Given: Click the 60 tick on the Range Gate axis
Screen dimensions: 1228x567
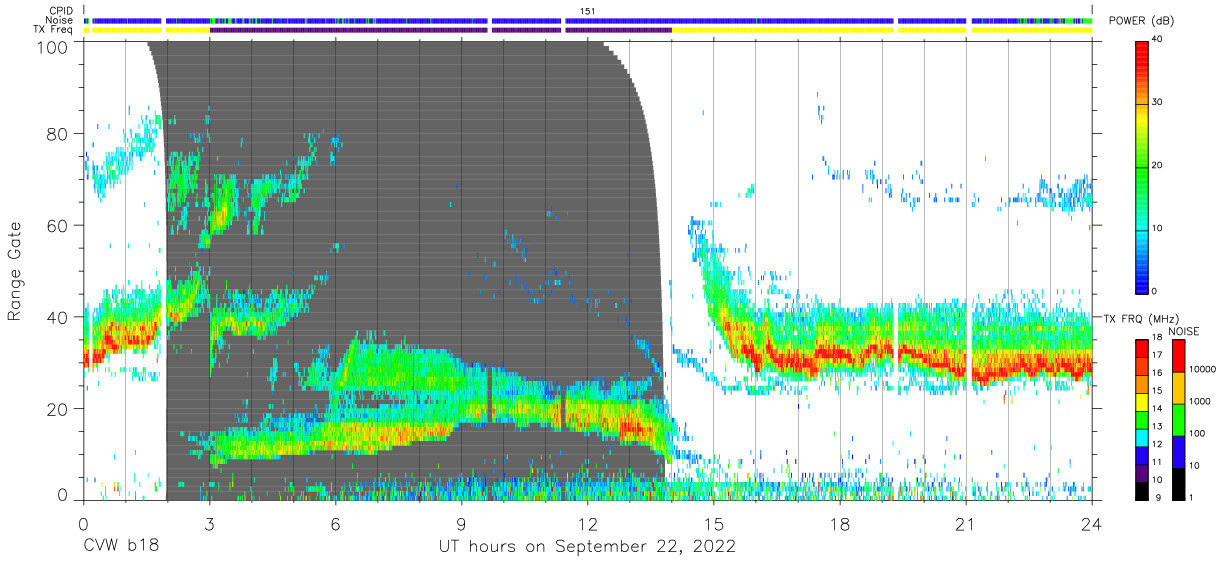Looking at the screenshot, I should tap(59, 225).
